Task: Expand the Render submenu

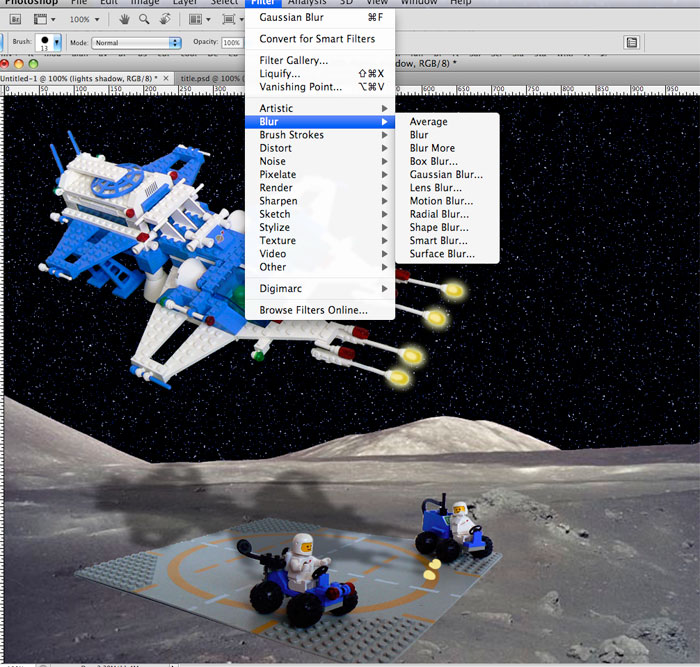Action: [x=320, y=188]
